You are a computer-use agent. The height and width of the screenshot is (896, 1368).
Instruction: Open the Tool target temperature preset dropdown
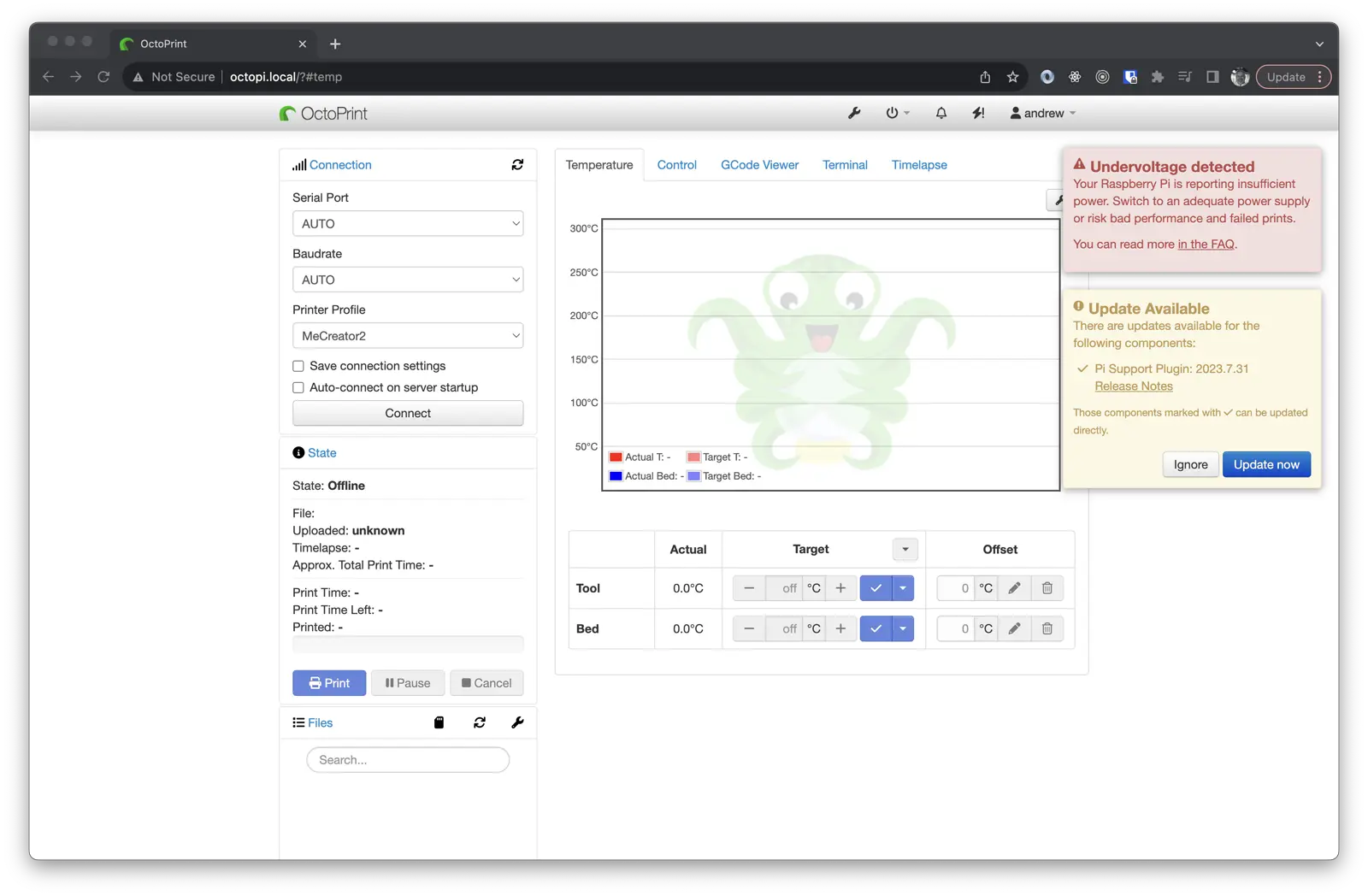click(903, 588)
